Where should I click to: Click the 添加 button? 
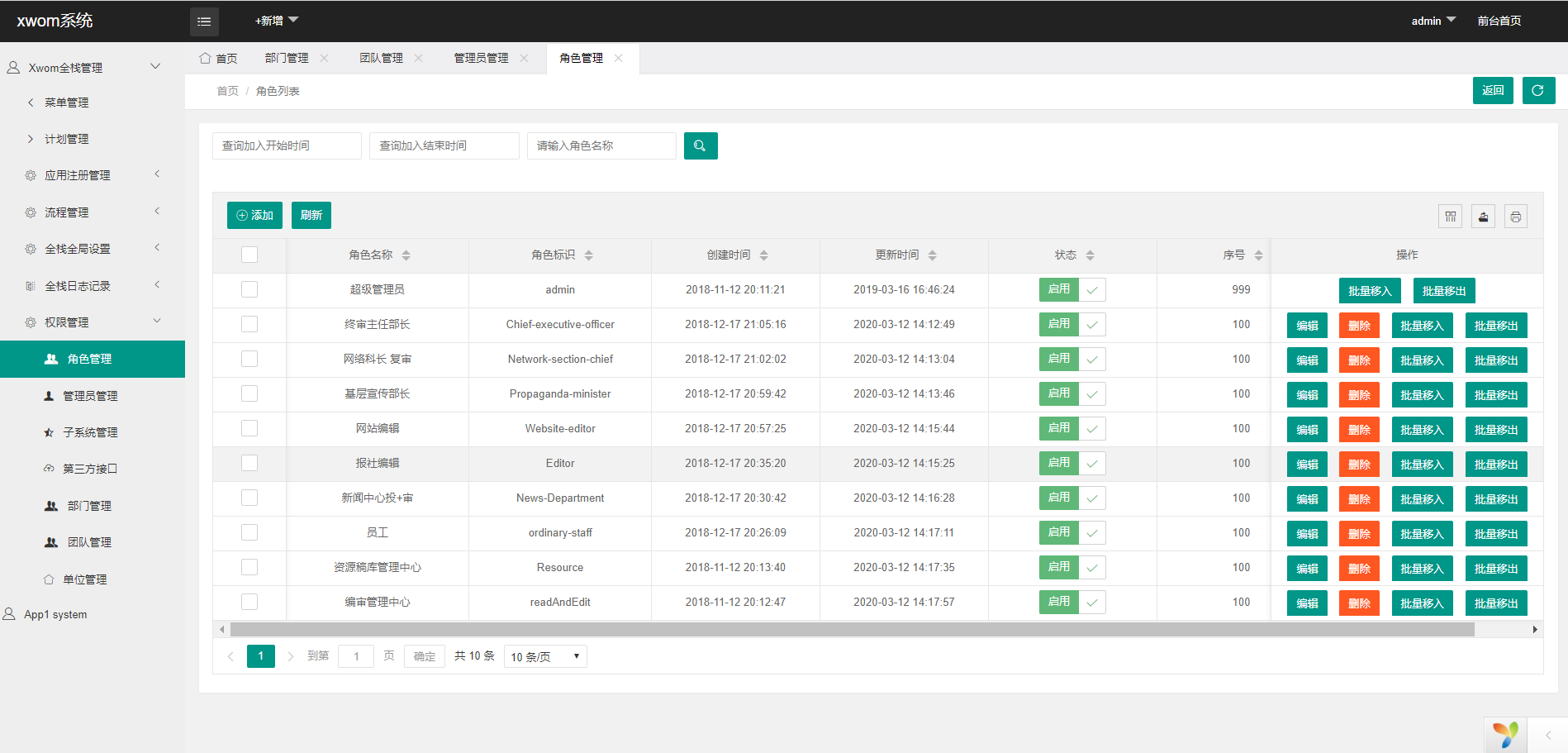pyautogui.click(x=254, y=215)
